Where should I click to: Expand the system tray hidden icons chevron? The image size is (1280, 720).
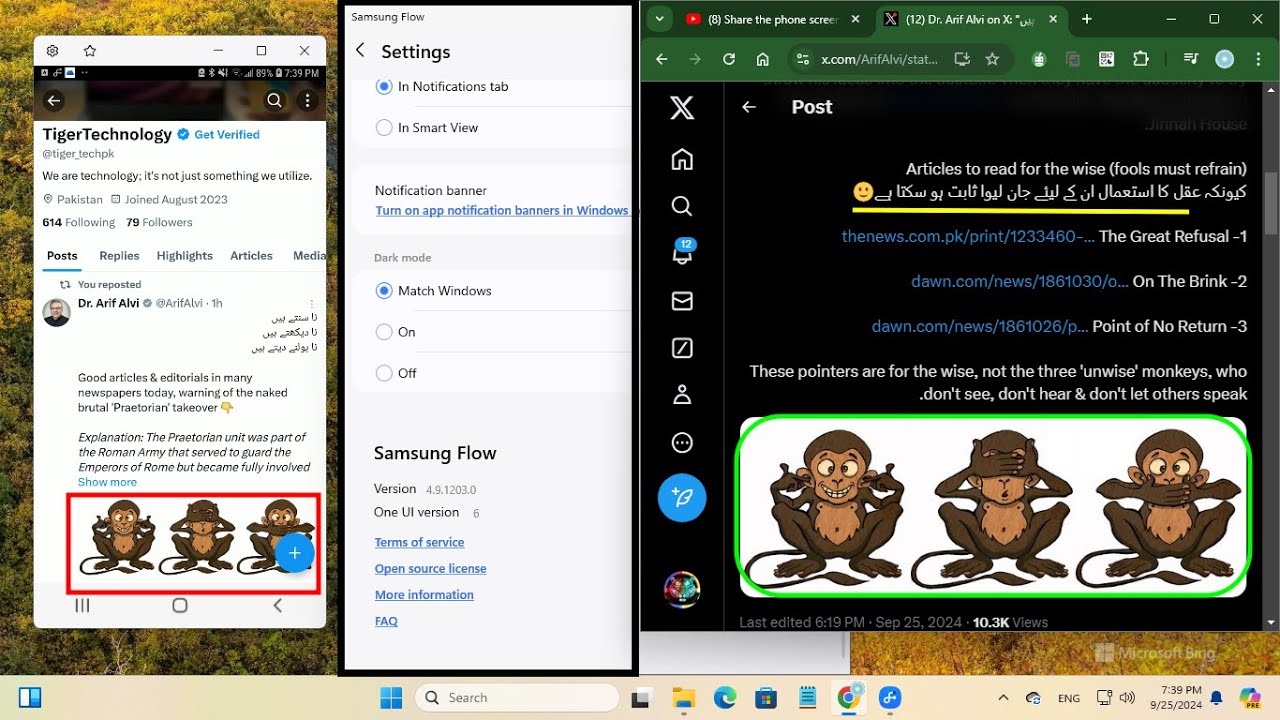(x=1003, y=698)
